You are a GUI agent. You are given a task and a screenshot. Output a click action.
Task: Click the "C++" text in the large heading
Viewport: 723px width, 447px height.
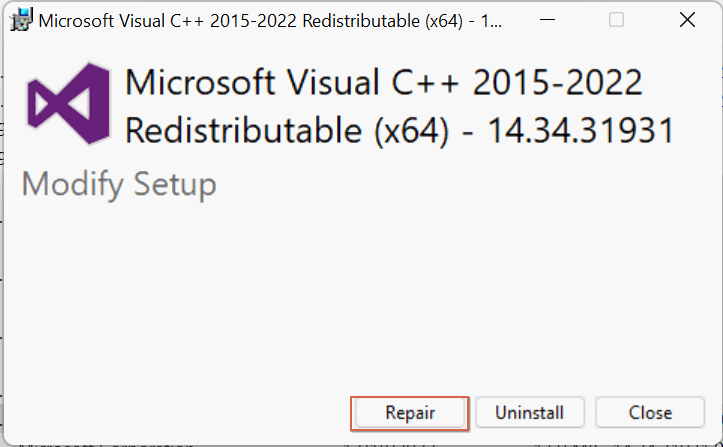pyautogui.click(x=425, y=83)
